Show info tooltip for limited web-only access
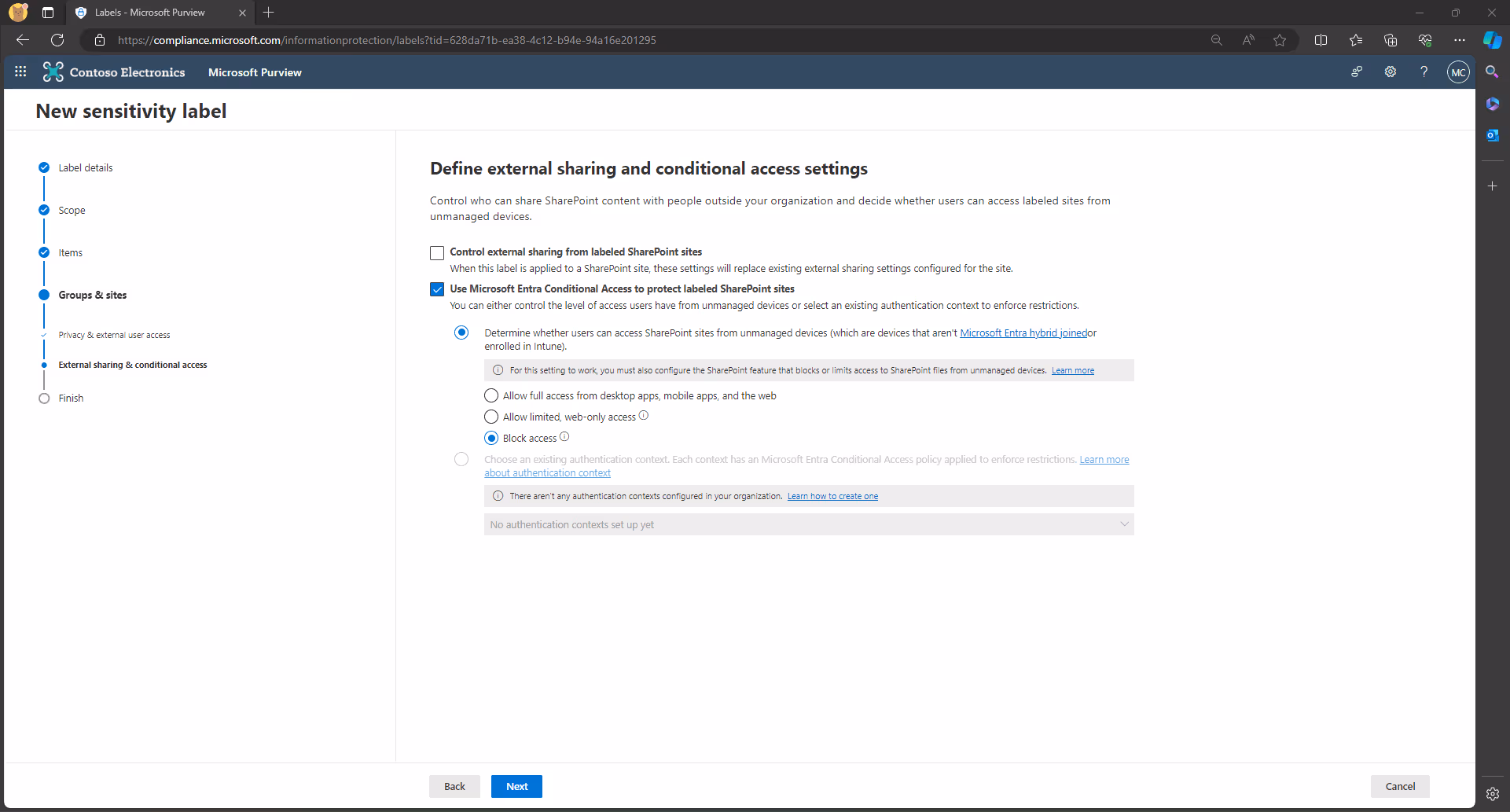The height and width of the screenshot is (812, 1510). pyautogui.click(x=644, y=416)
